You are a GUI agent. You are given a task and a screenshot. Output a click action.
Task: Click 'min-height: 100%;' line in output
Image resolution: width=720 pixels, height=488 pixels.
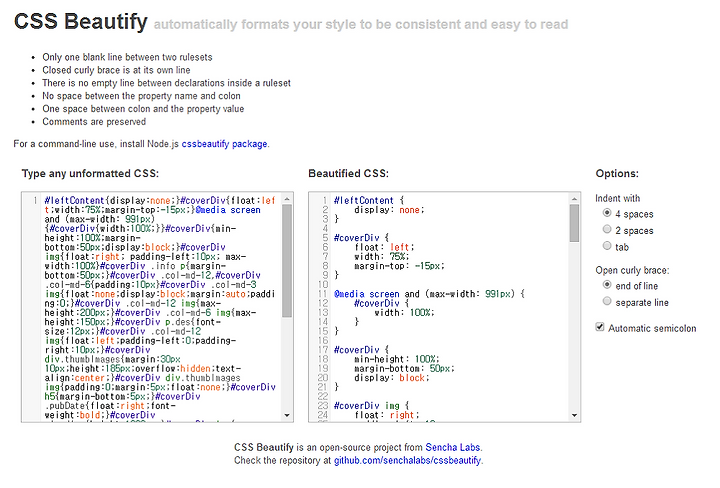[397, 359]
